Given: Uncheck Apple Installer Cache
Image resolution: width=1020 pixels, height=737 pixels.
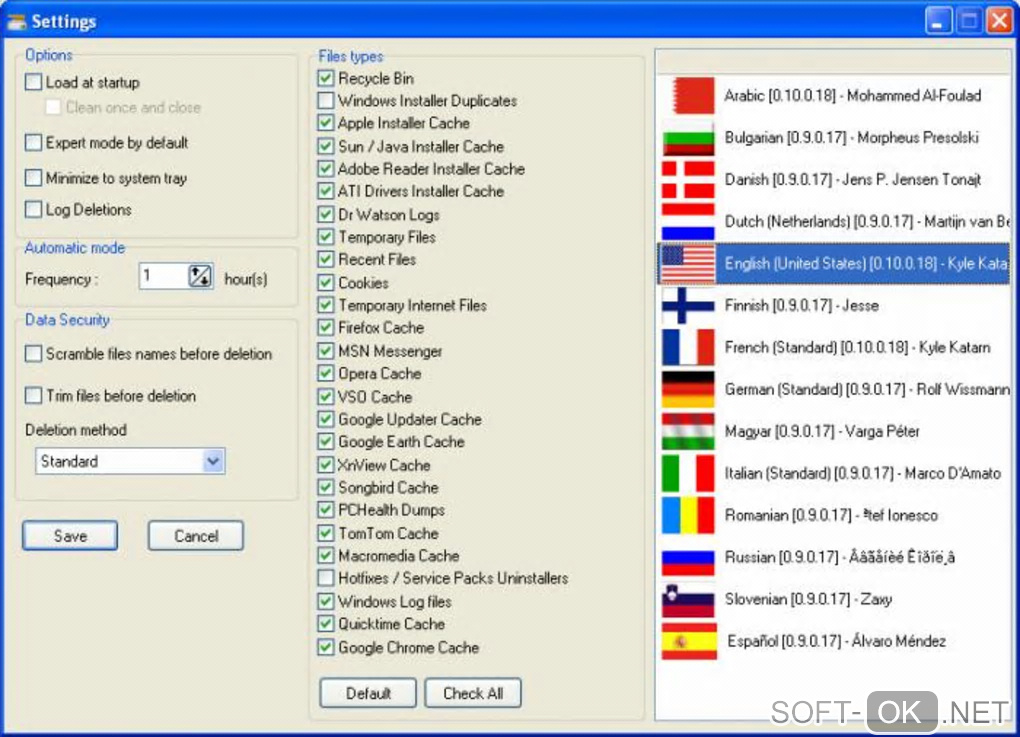Looking at the screenshot, I should [x=326, y=123].
